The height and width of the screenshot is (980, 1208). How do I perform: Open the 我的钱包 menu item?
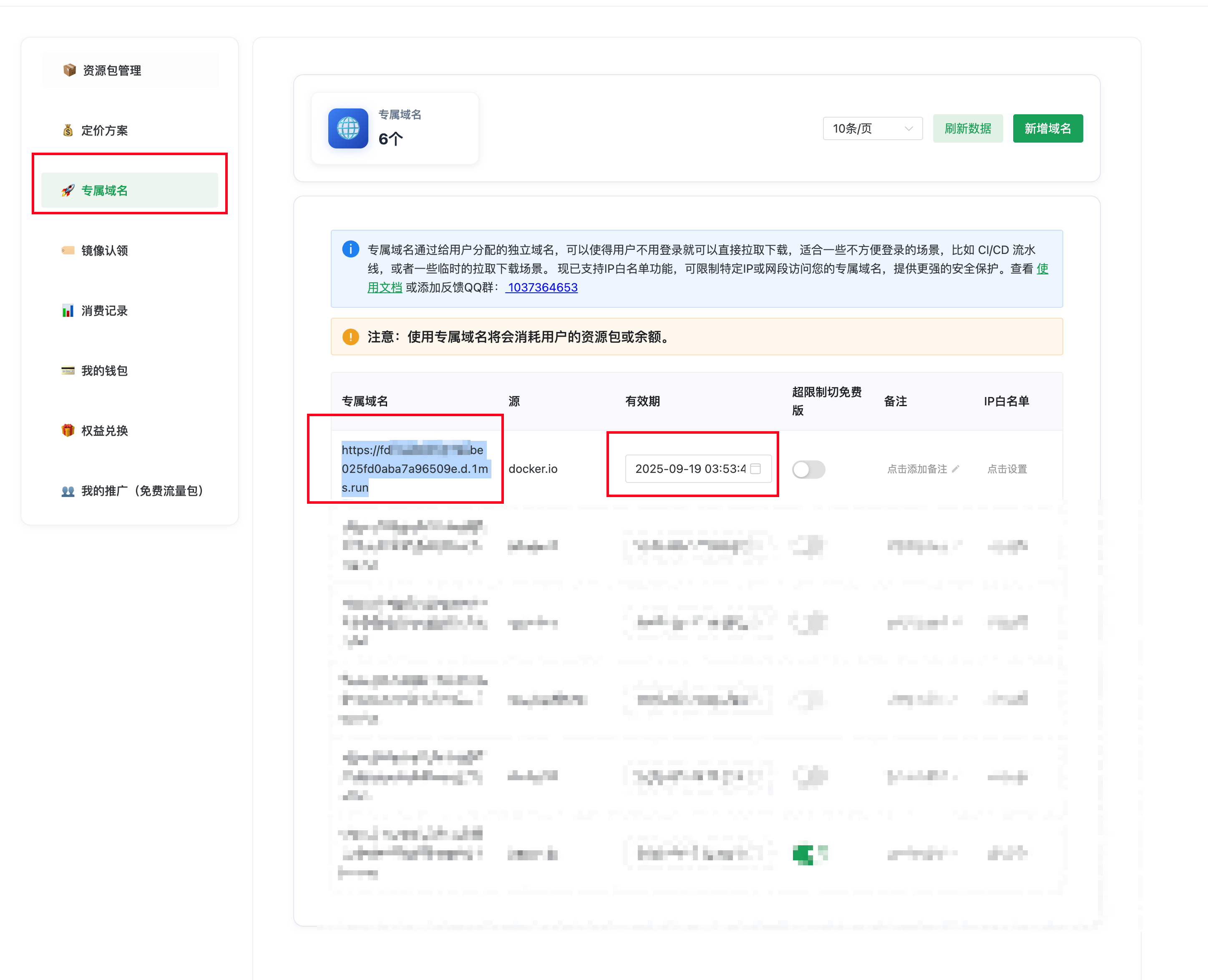tap(104, 370)
